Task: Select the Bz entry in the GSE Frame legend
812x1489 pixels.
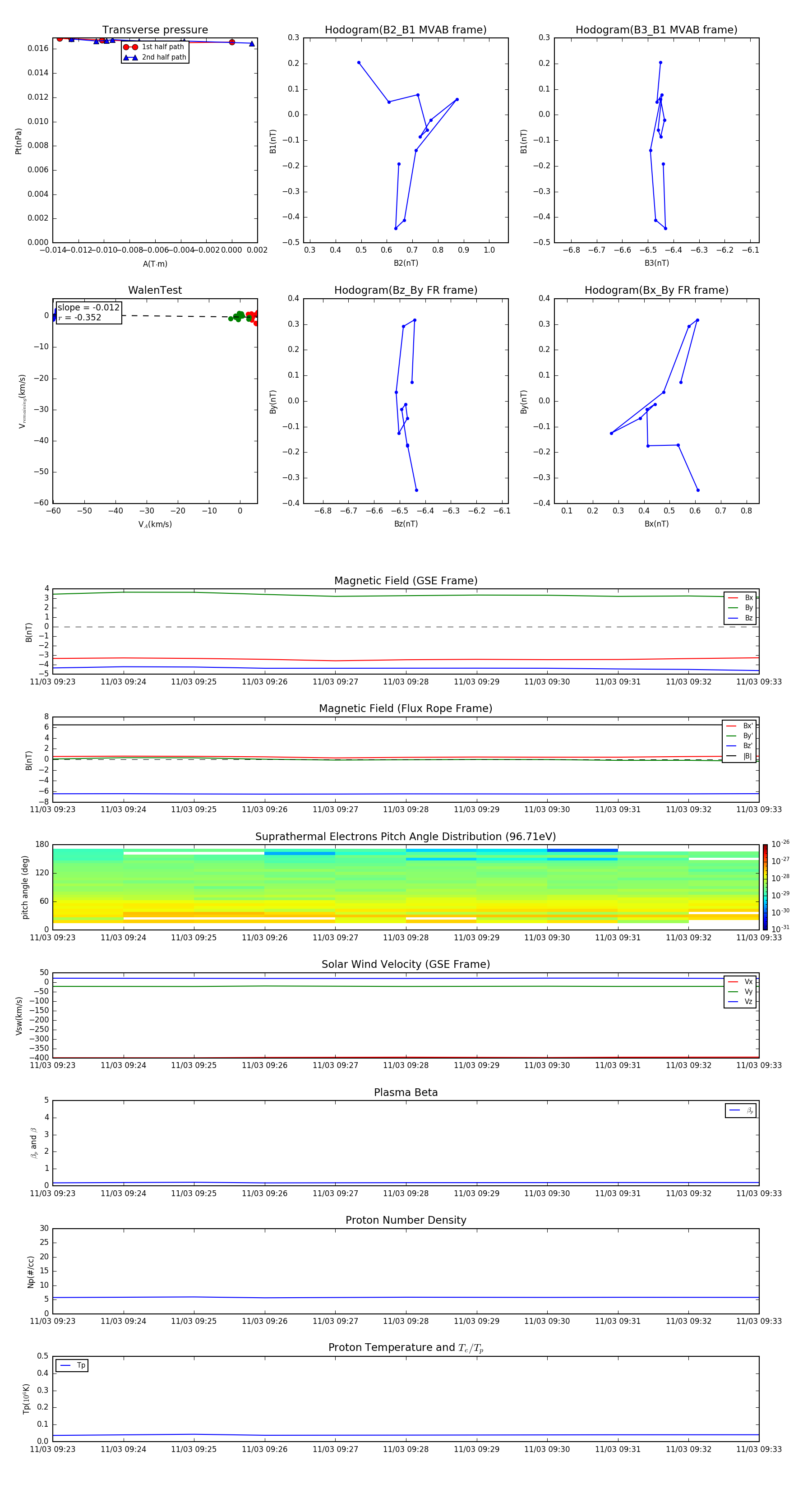Action: (740, 618)
